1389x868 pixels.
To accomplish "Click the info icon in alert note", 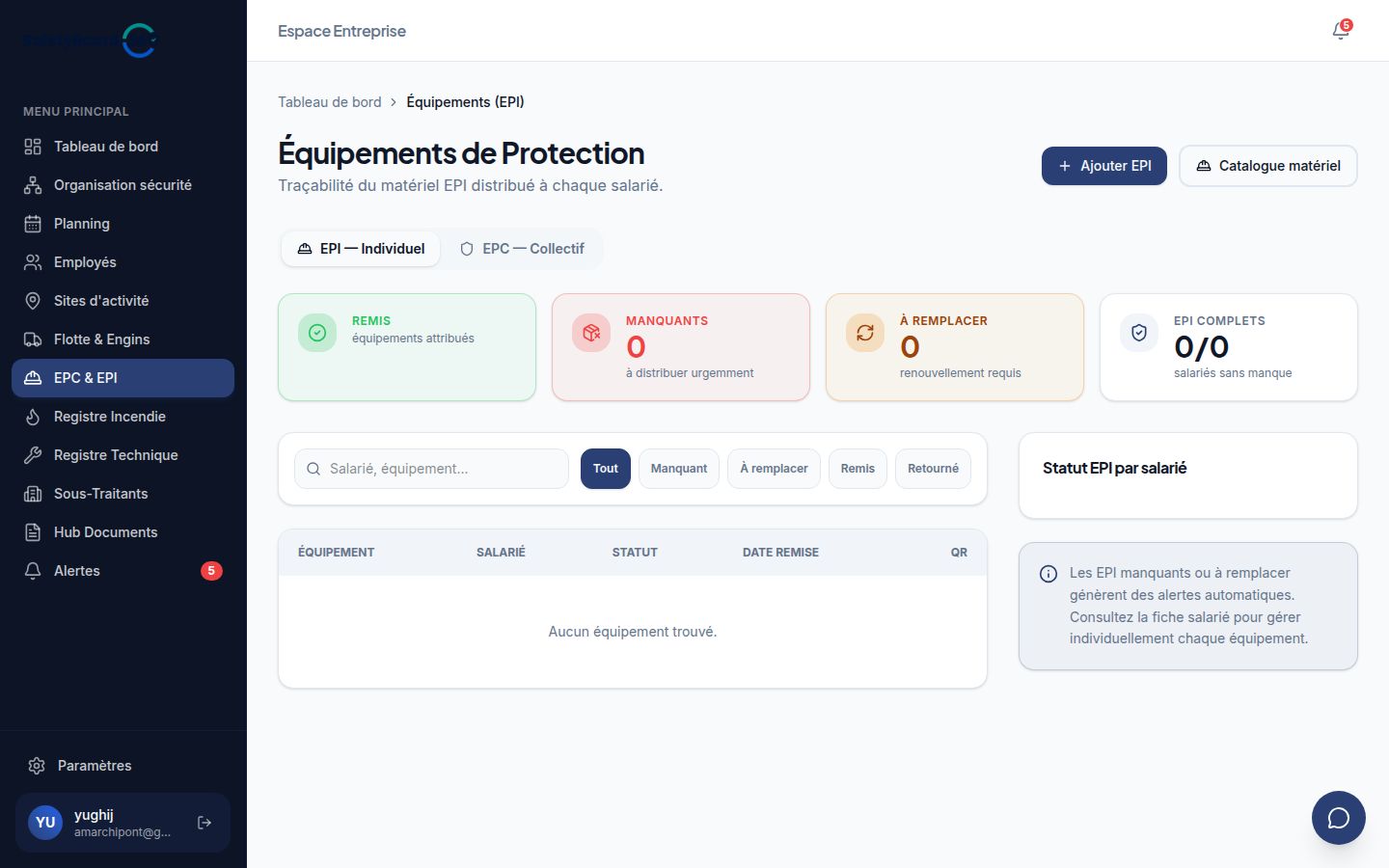I will (1049, 574).
